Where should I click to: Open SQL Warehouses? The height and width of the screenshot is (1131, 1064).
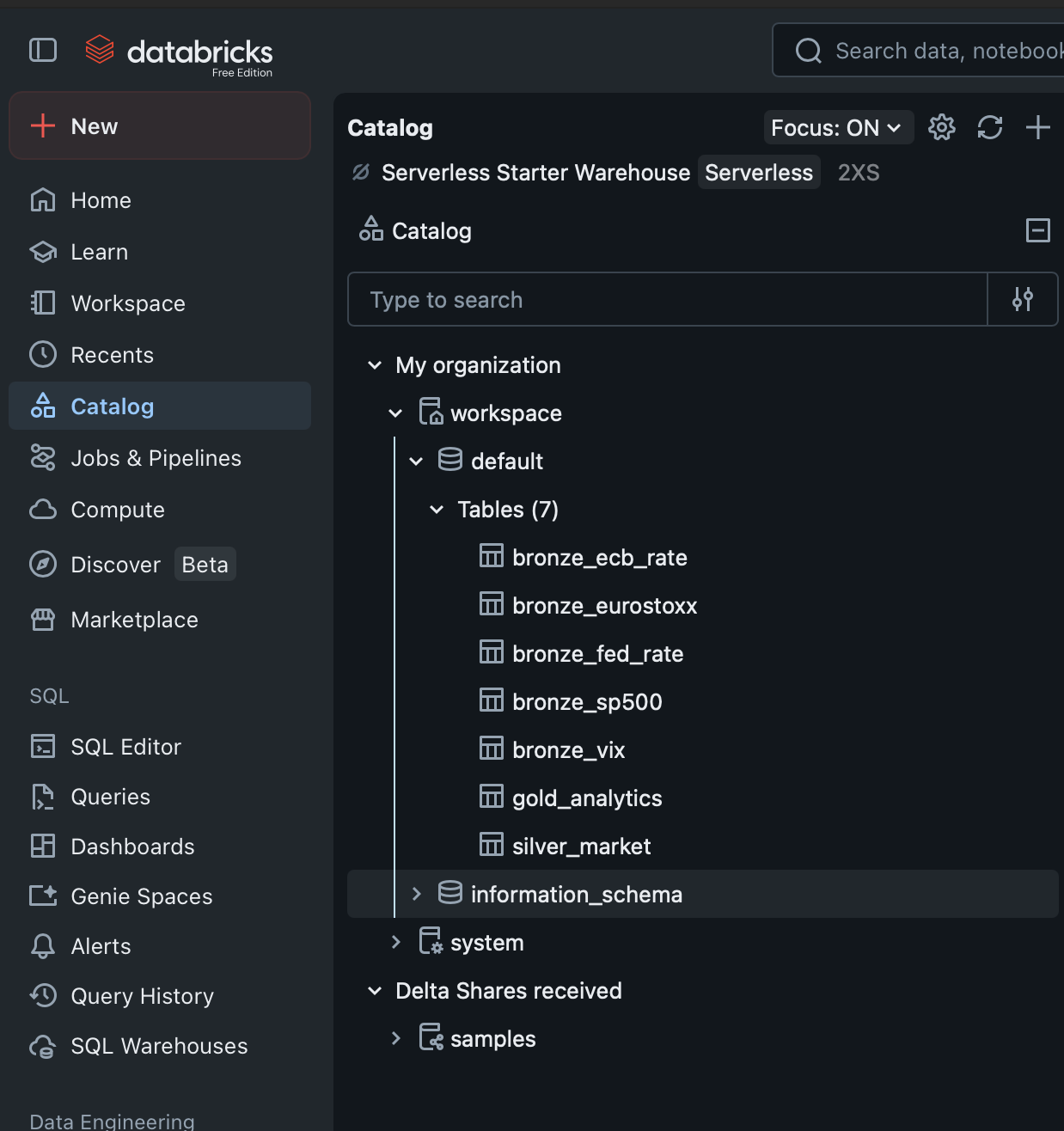(160, 1046)
